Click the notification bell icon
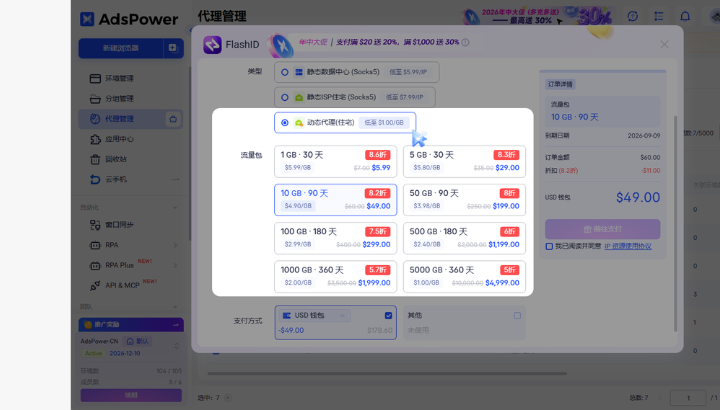 tap(685, 17)
